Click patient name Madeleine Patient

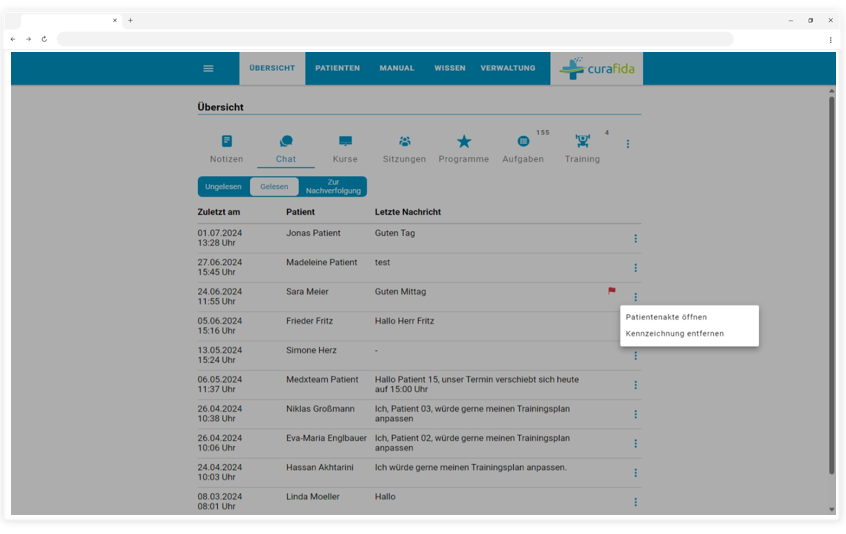pos(322,262)
